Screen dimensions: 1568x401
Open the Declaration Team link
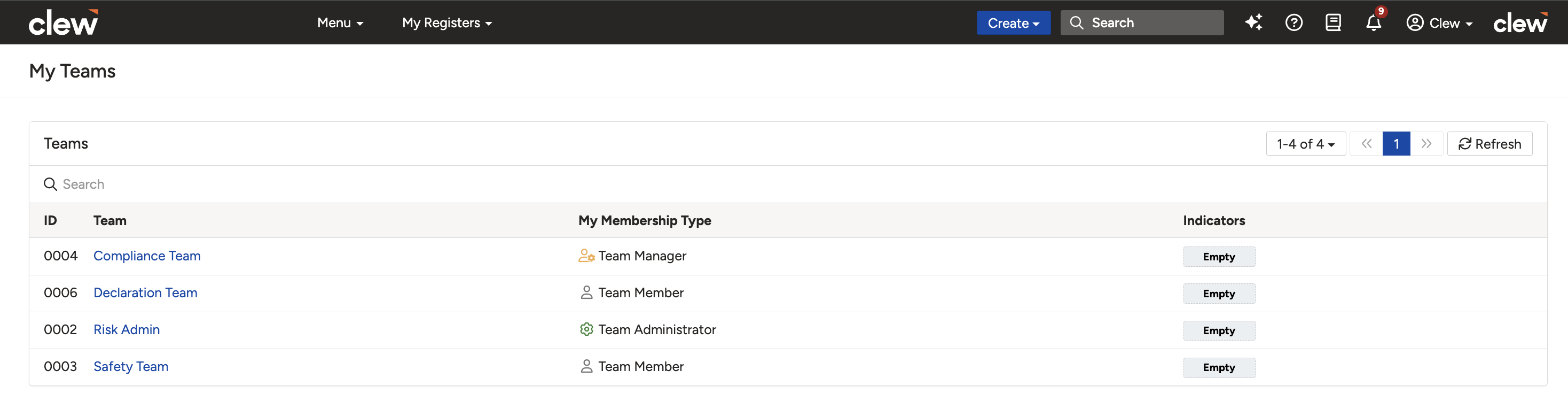coord(145,293)
